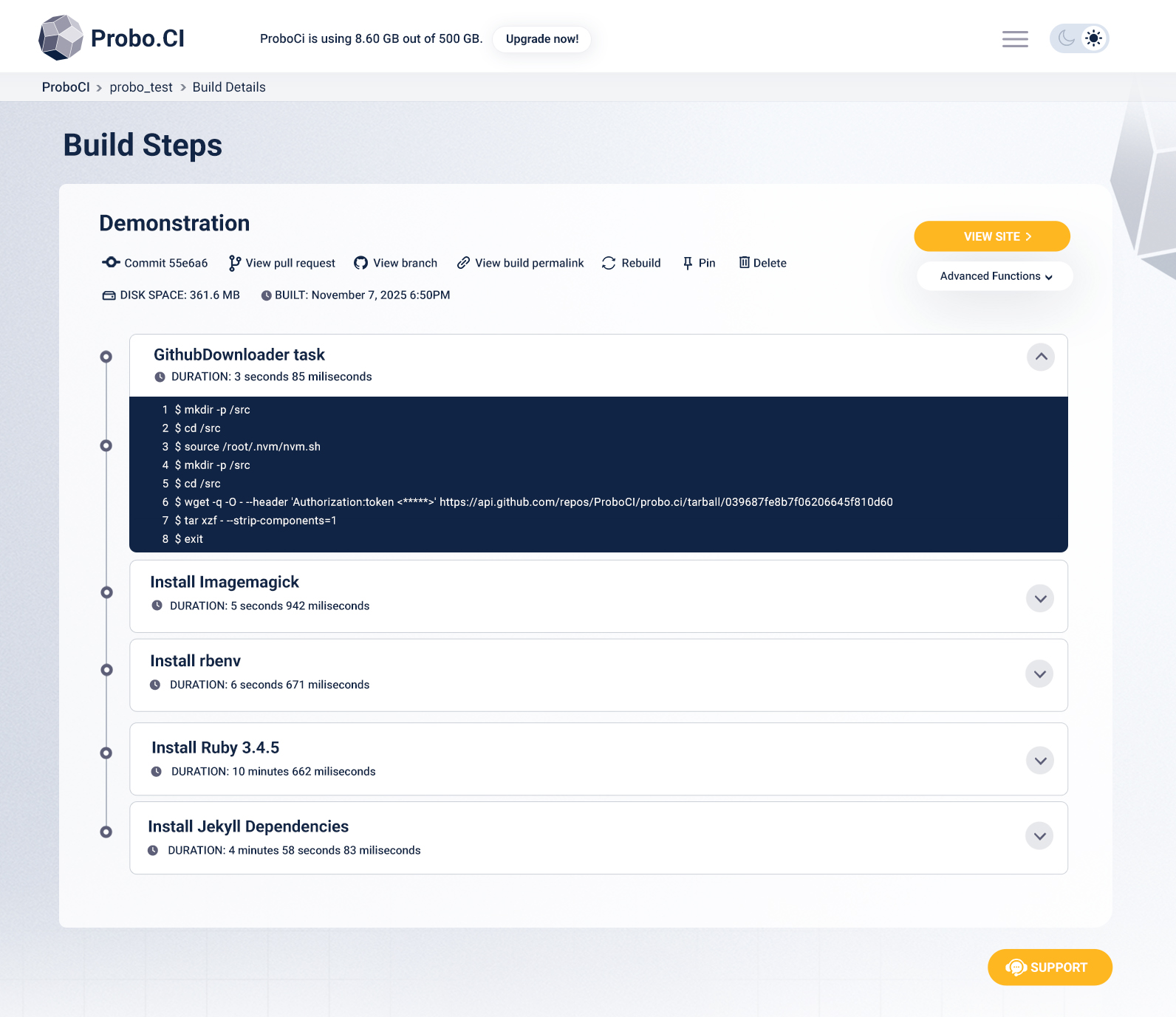1176x1017 pixels.
Task: Click the Probo.CI polyhedron logo icon
Action: pos(61,38)
